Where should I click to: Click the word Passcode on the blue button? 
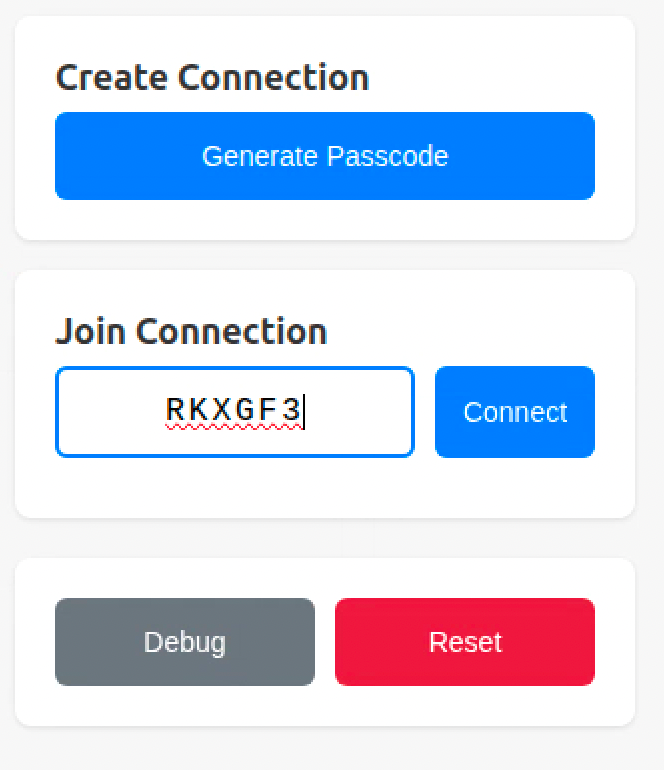click(389, 157)
